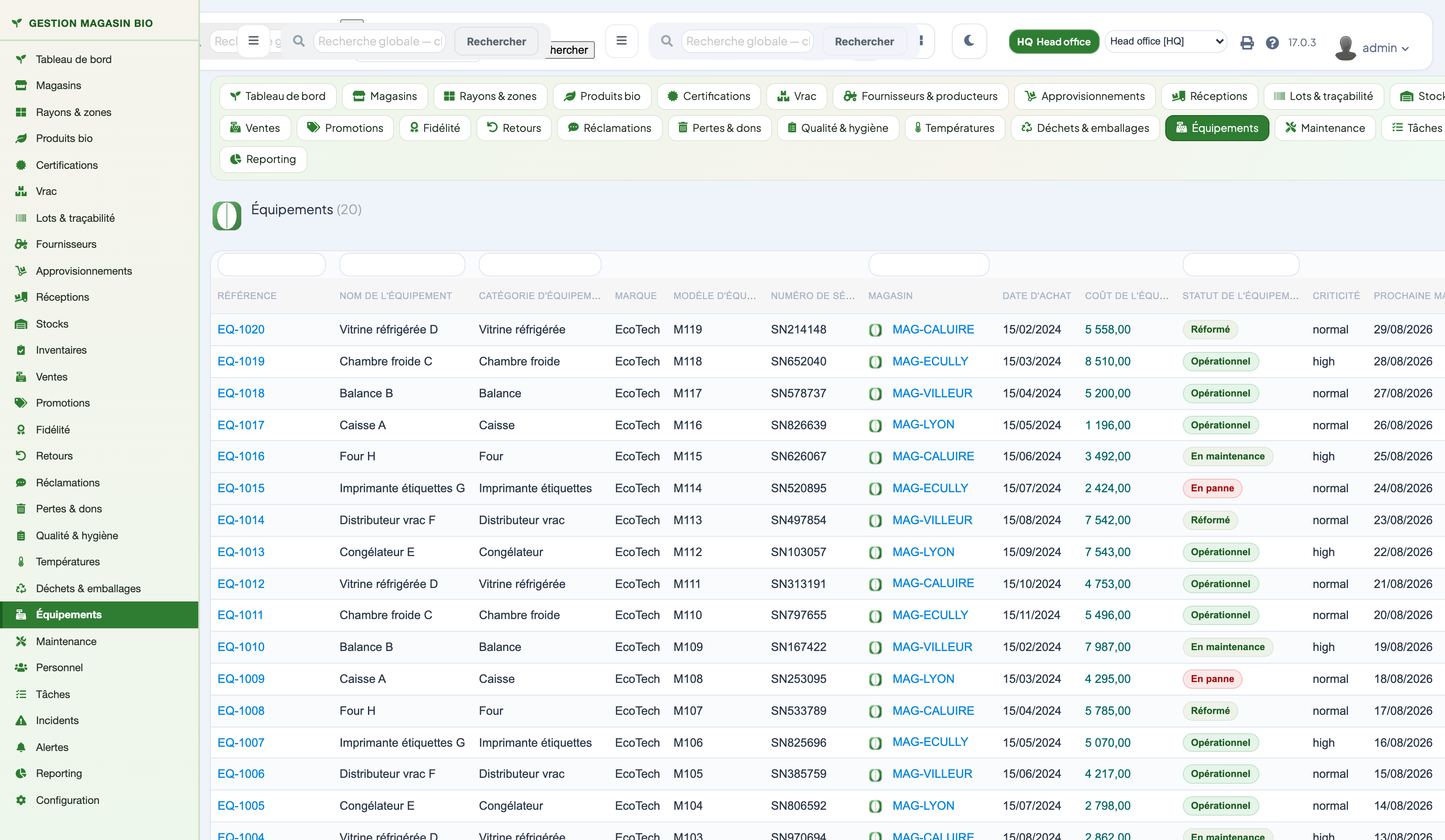The height and width of the screenshot is (840, 1445).
Task: Click Congélateur E name in EQ-1013 row
Action: [x=377, y=552]
